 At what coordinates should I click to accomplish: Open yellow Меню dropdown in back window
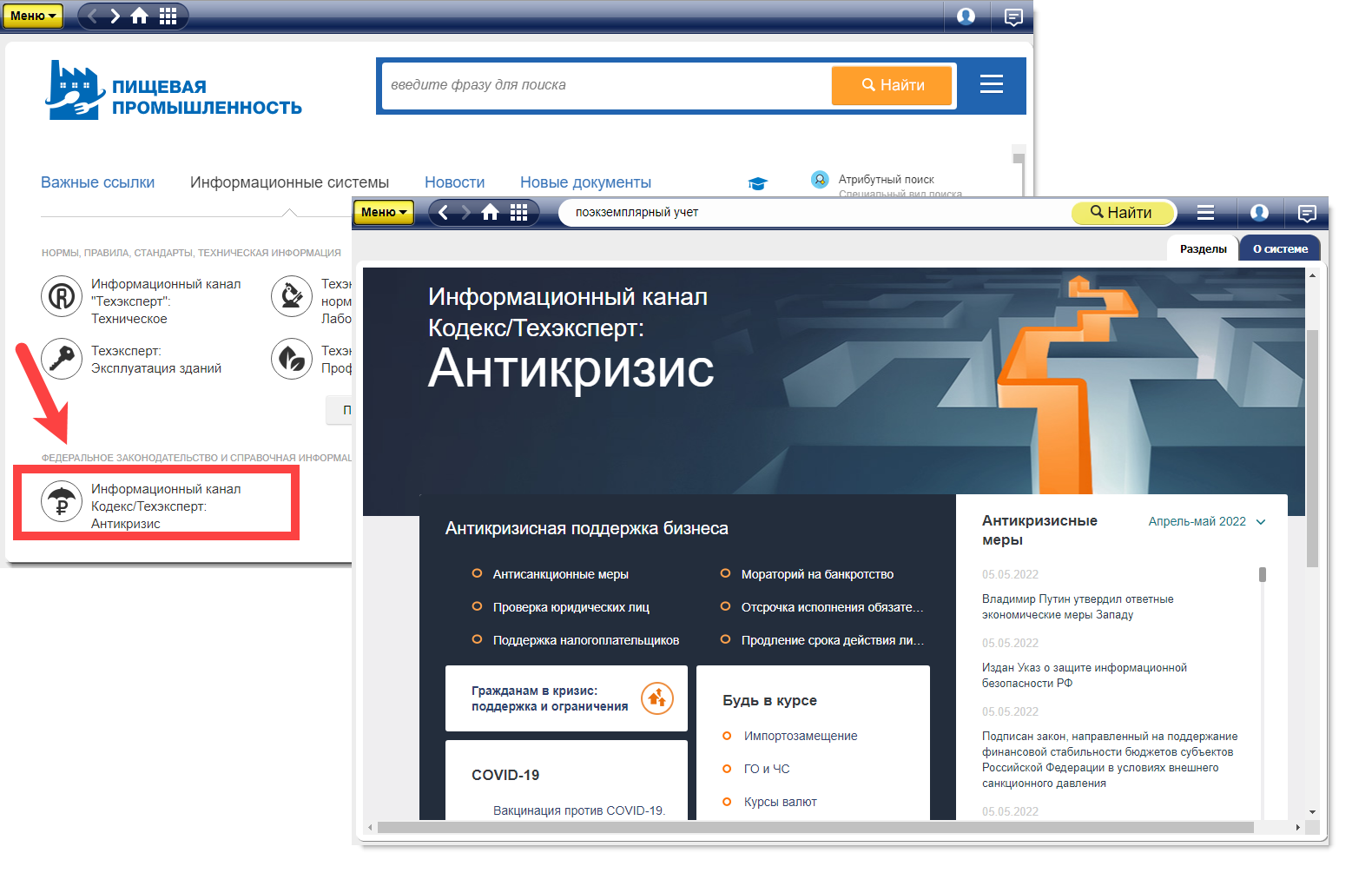point(33,16)
